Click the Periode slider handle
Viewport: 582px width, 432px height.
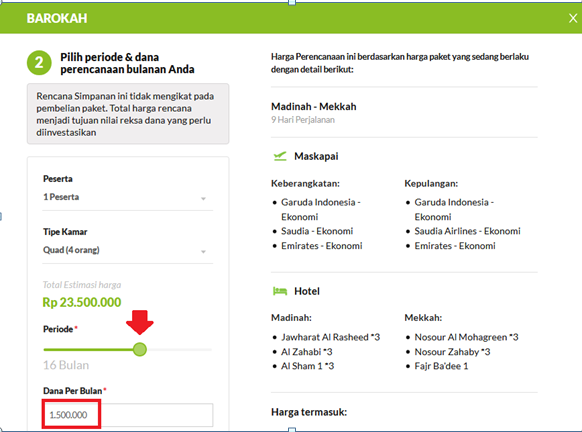(140, 349)
